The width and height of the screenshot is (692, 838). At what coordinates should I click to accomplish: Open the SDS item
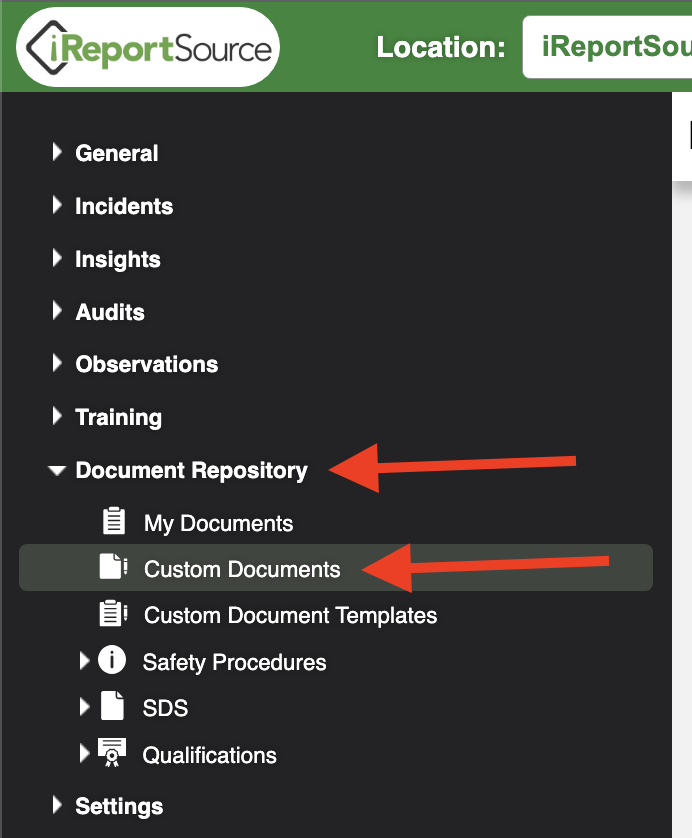click(165, 708)
